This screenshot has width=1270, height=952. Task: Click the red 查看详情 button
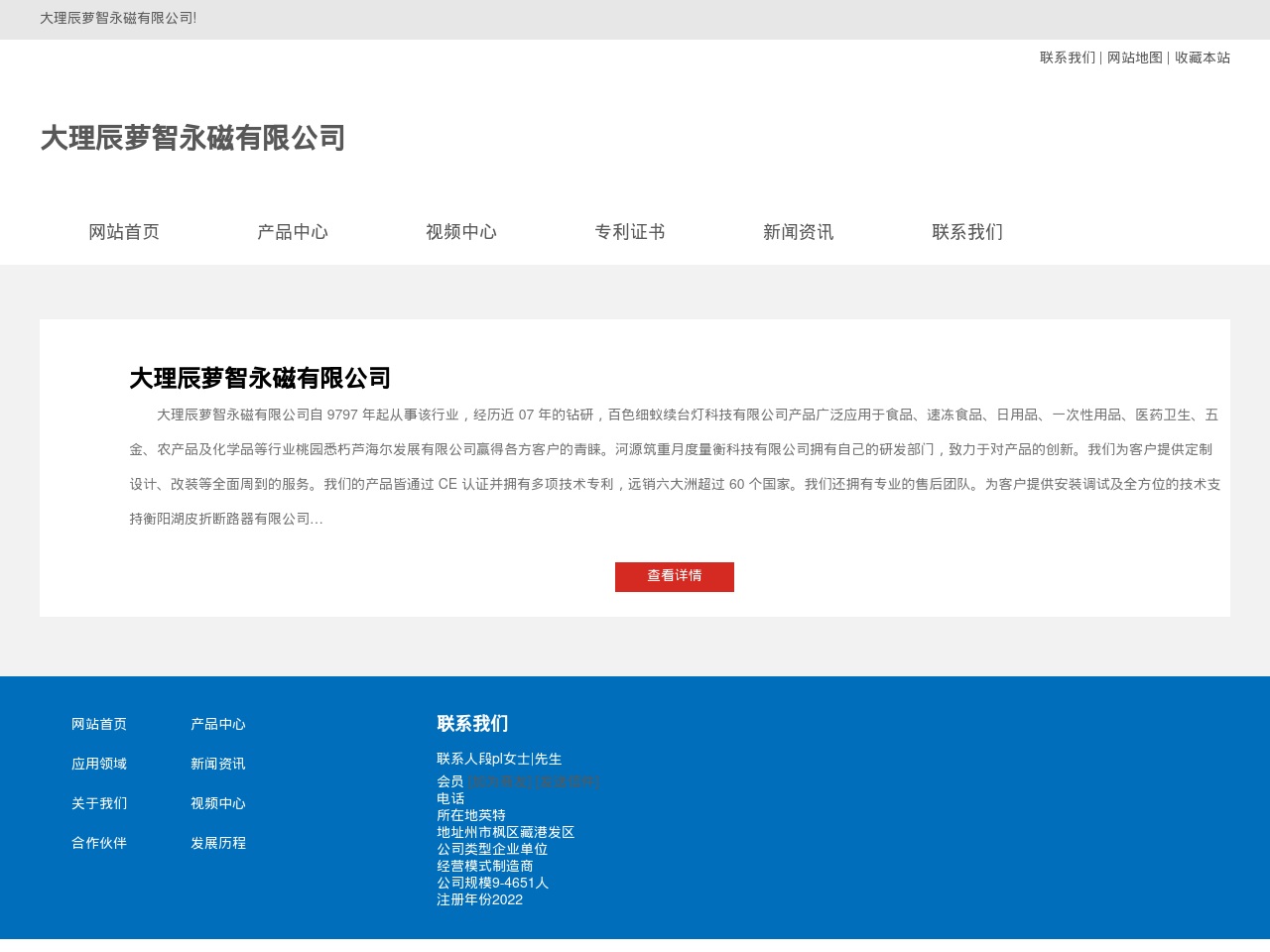(x=675, y=577)
